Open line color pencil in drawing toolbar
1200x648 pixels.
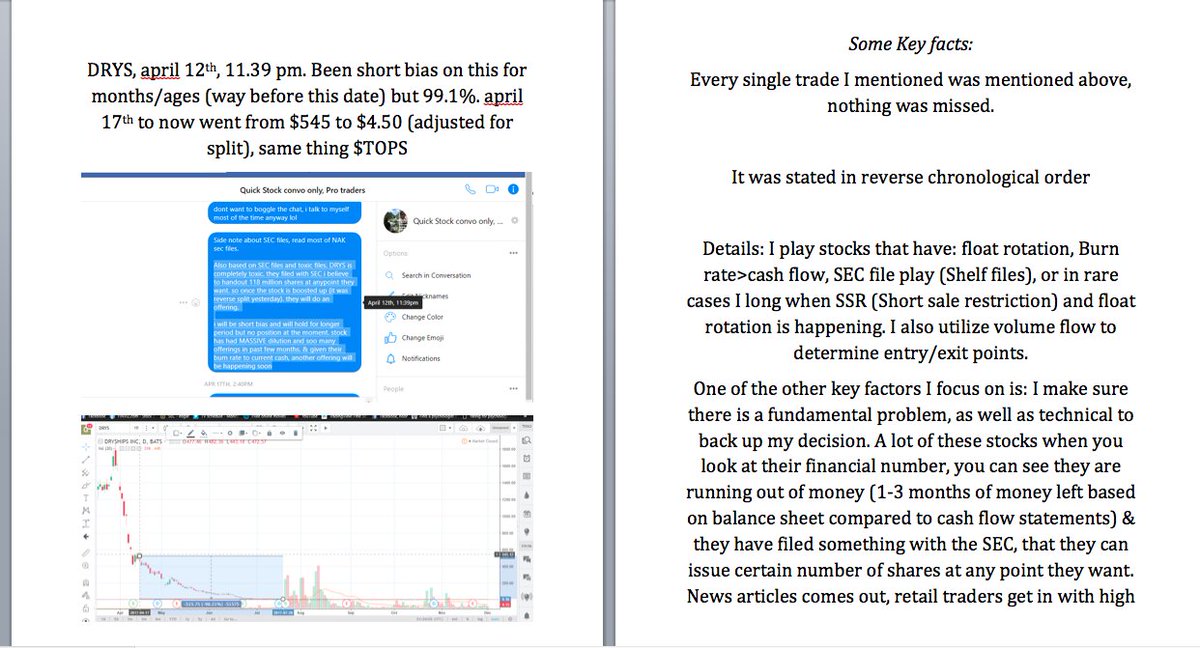190,433
